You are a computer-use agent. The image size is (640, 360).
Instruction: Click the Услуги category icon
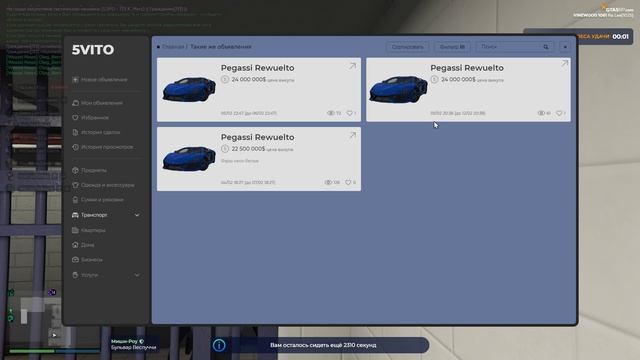(x=75, y=275)
